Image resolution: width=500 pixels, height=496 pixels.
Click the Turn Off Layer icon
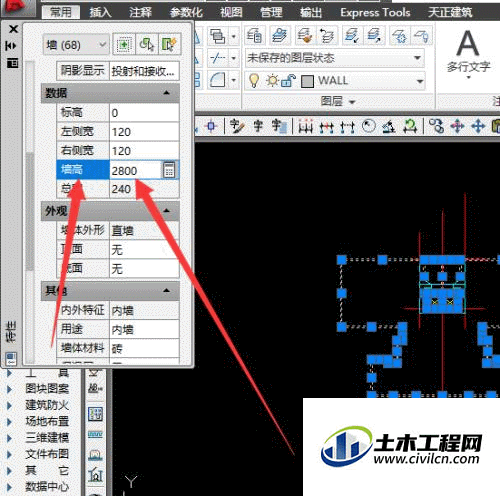[x=422, y=35]
